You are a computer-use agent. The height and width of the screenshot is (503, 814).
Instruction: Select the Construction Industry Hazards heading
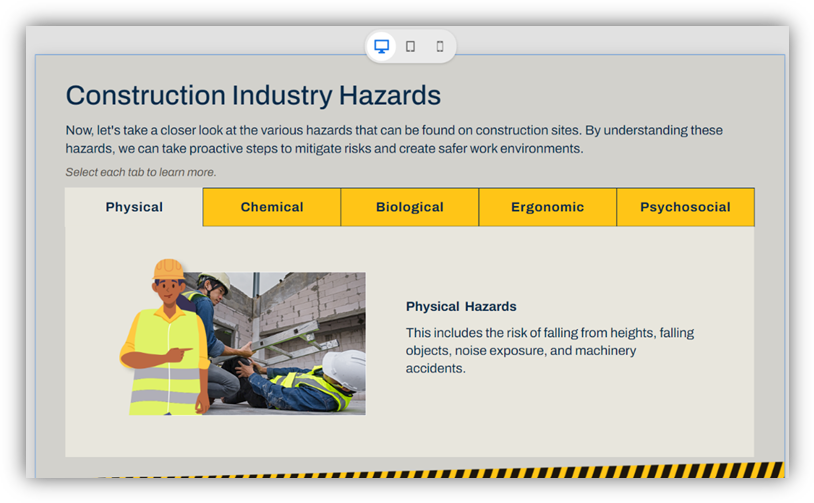[x=253, y=96]
